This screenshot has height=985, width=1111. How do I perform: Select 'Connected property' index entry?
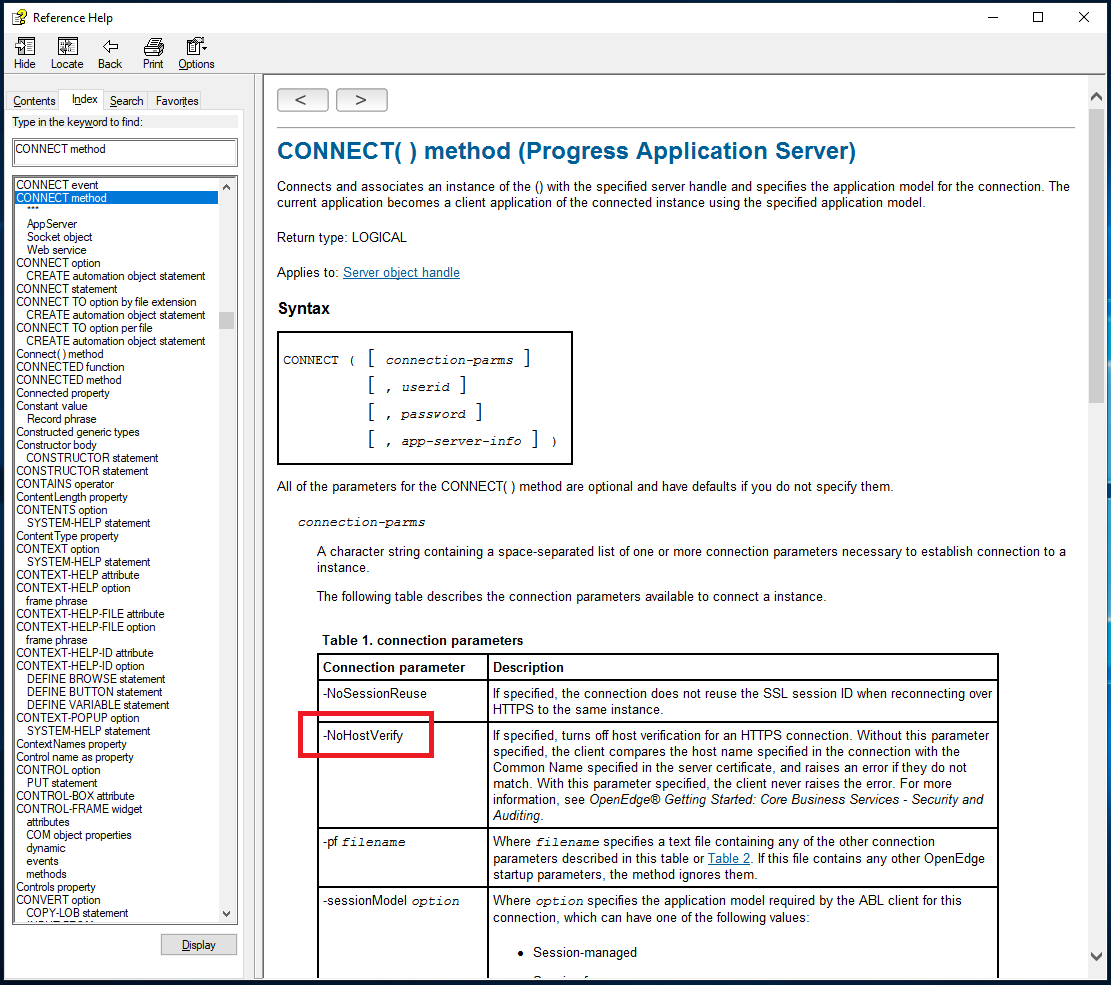pyautogui.click(x=63, y=393)
